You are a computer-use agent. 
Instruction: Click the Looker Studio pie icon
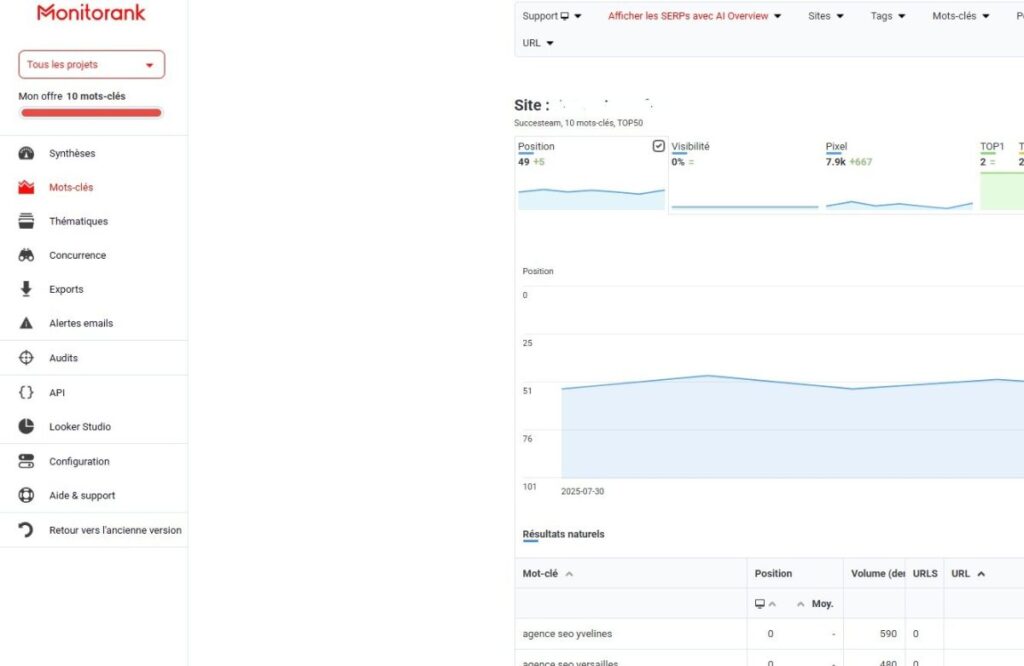[x=26, y=426]
